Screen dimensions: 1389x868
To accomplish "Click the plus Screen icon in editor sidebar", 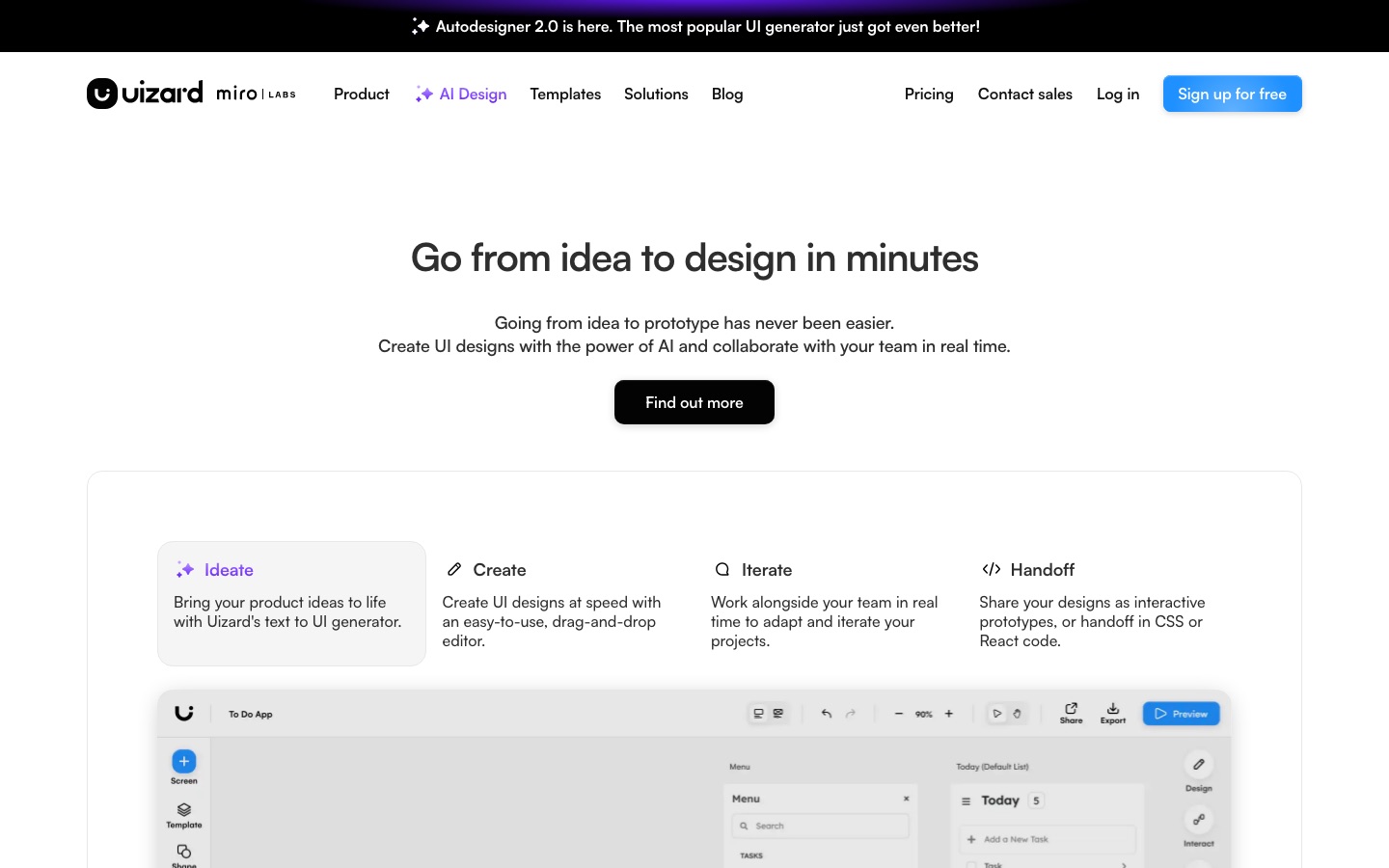I will (184, 761).
